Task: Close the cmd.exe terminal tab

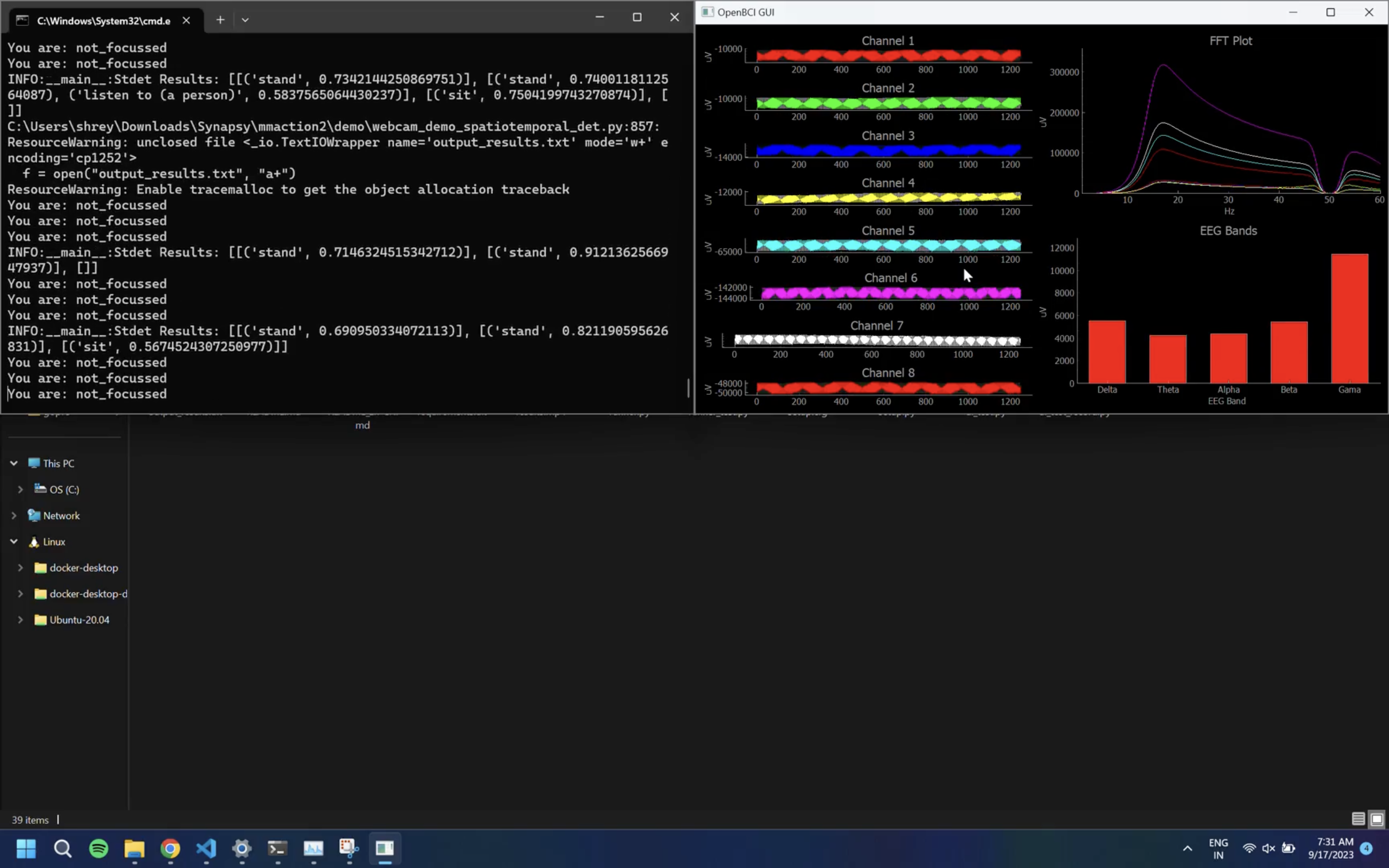Action: coord(186,21)
